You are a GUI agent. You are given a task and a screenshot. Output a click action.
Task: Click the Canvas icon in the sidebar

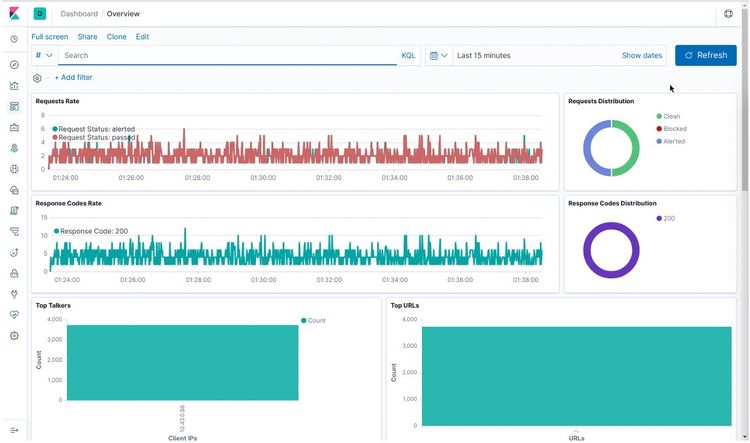14,128
